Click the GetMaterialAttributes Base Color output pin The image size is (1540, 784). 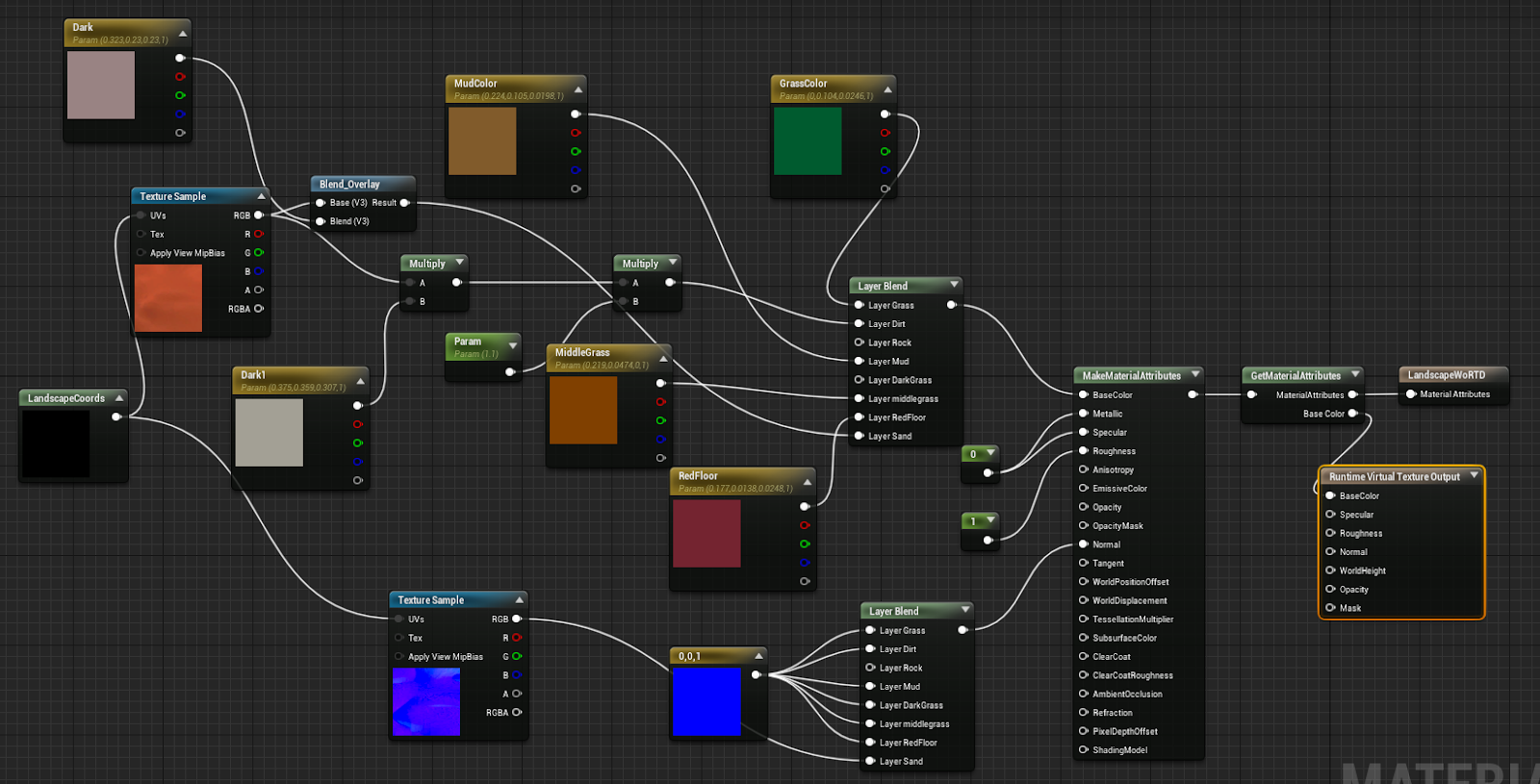pyautogui.click(x=1353, y=414)
